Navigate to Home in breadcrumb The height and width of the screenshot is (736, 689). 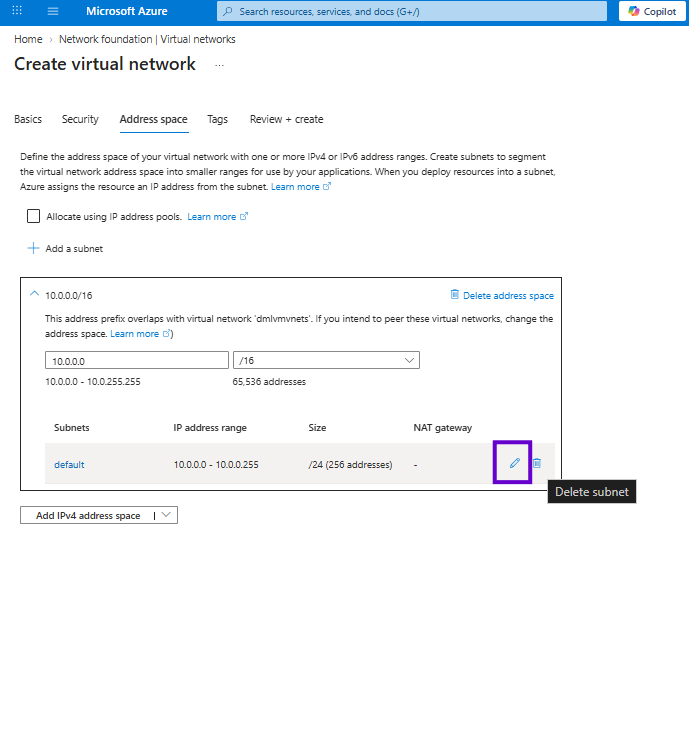(x=28, y=39)
